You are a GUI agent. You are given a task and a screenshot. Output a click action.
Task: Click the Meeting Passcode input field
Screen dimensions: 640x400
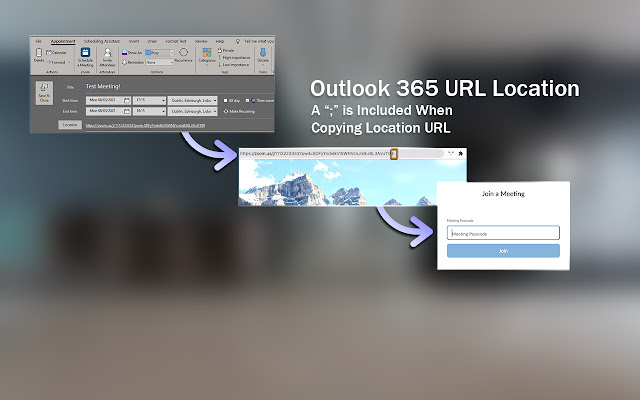503,233
